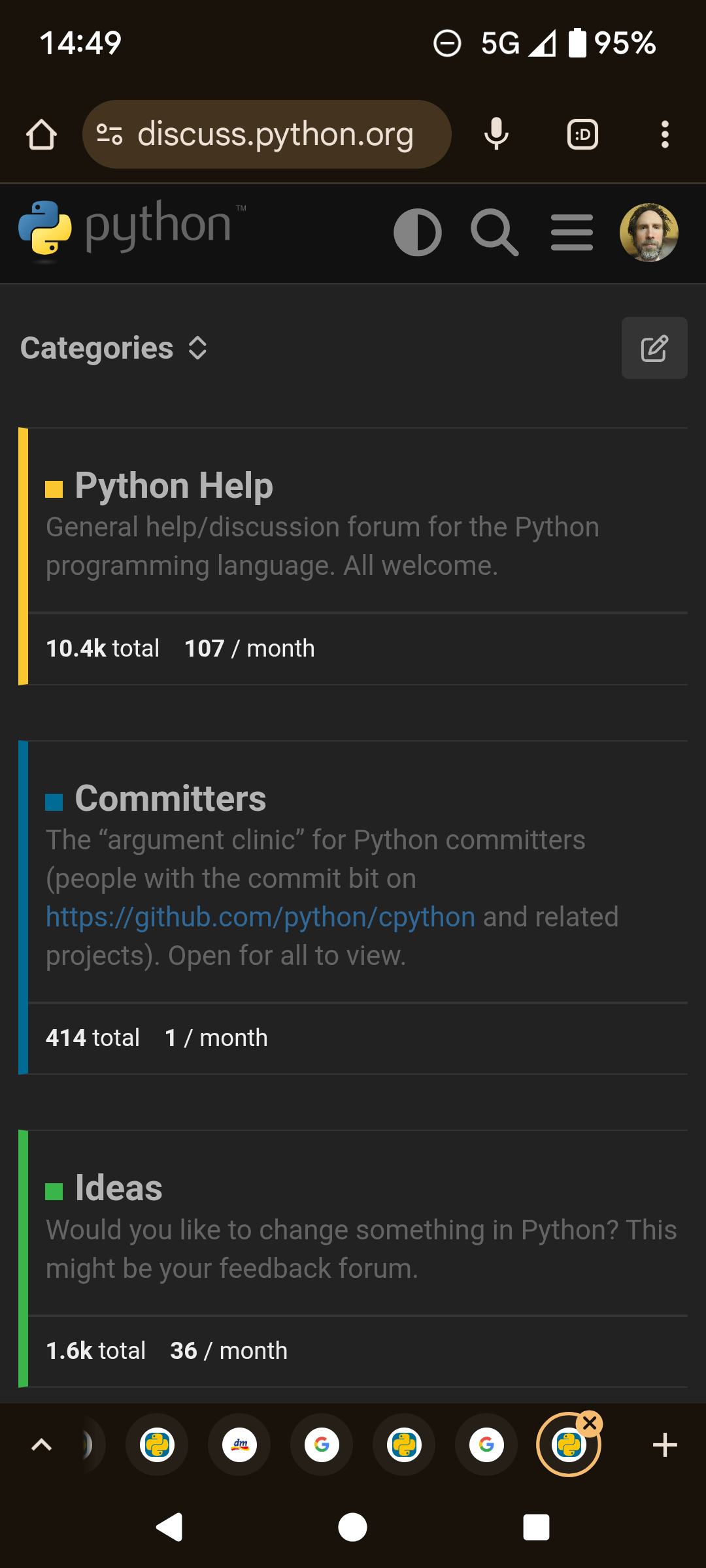This screenshot has width=706, height=1568.
Task: Click the new topic compose icon
Action: coord(654,348)
